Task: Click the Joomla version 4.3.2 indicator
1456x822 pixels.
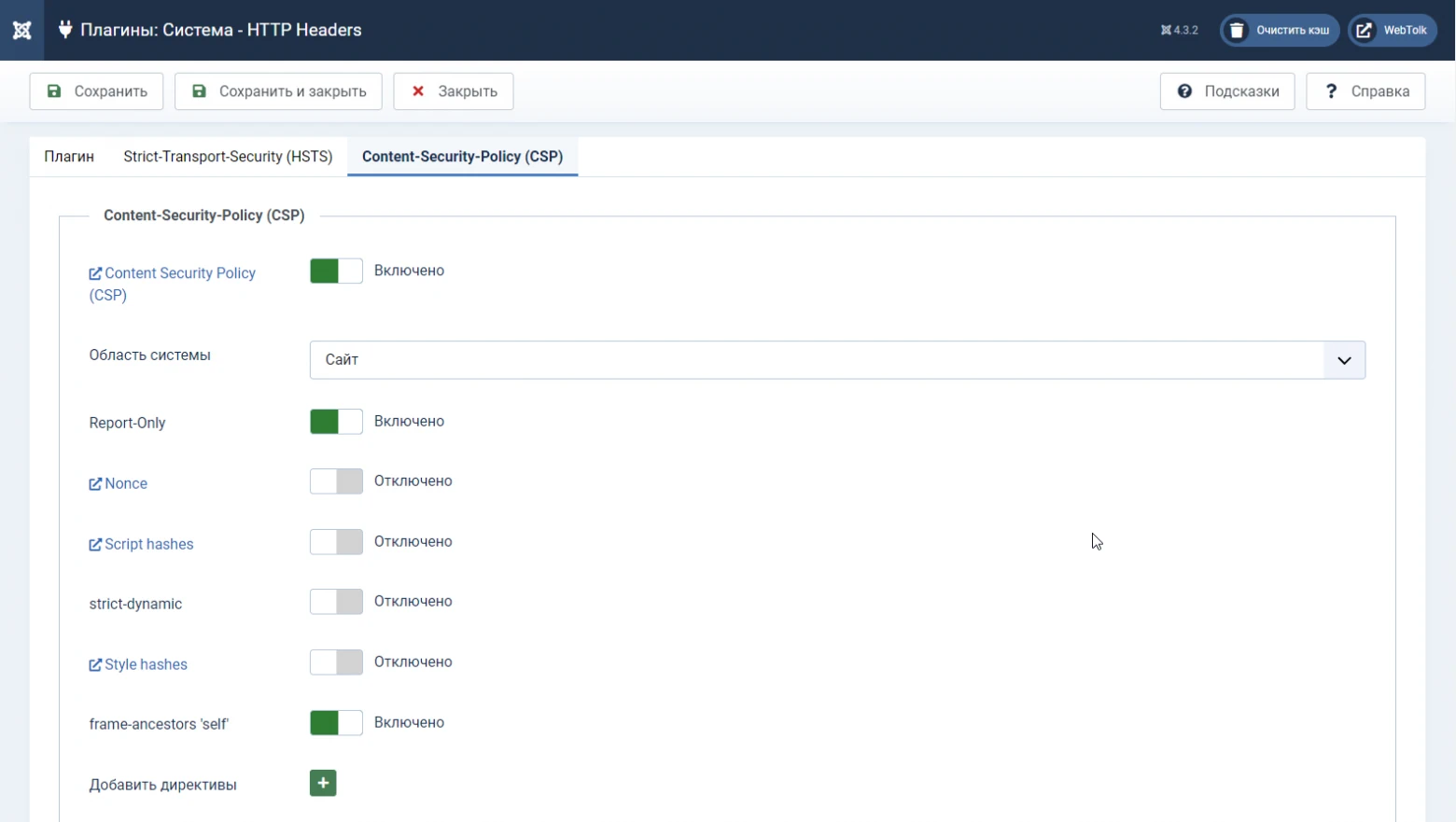Action: point(1179,30)
